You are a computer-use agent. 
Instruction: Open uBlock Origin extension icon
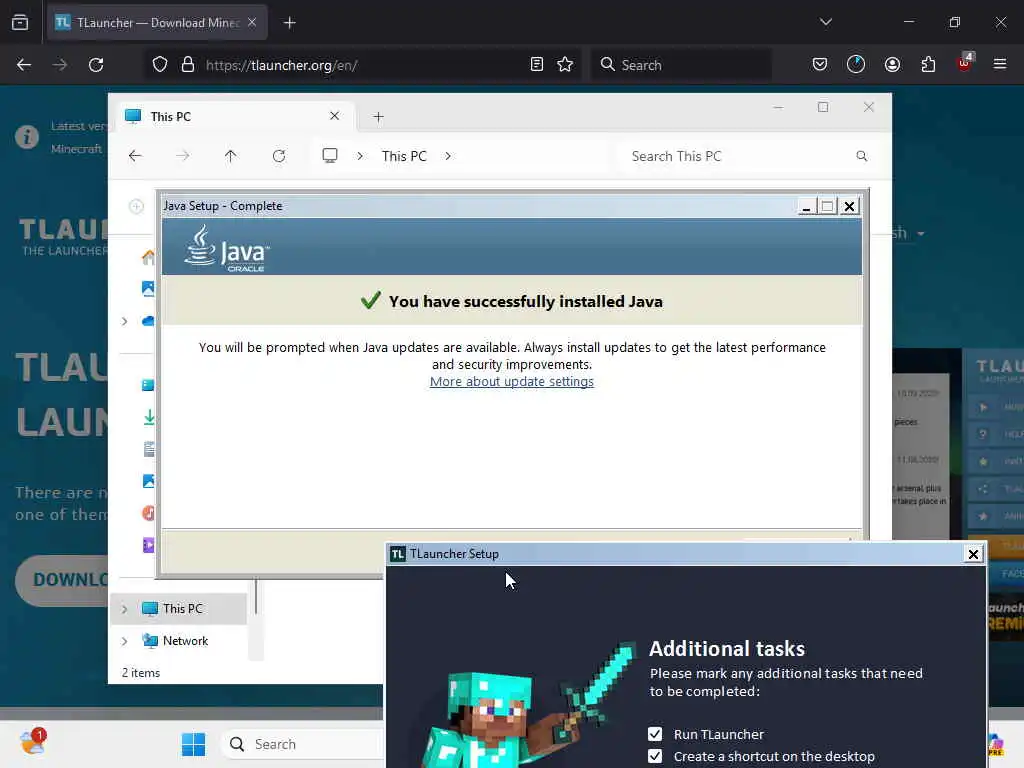click(x=965, y=63)
